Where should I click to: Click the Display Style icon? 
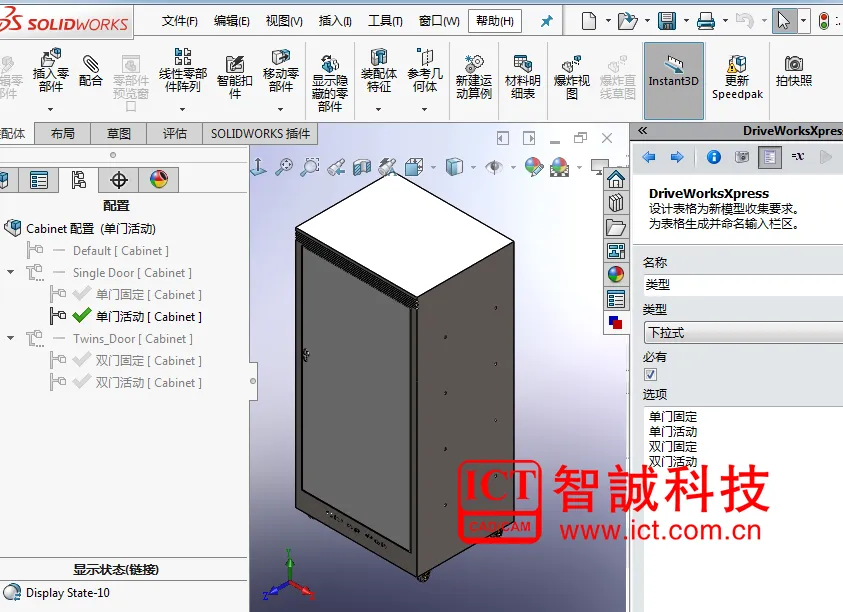point(454,167)
